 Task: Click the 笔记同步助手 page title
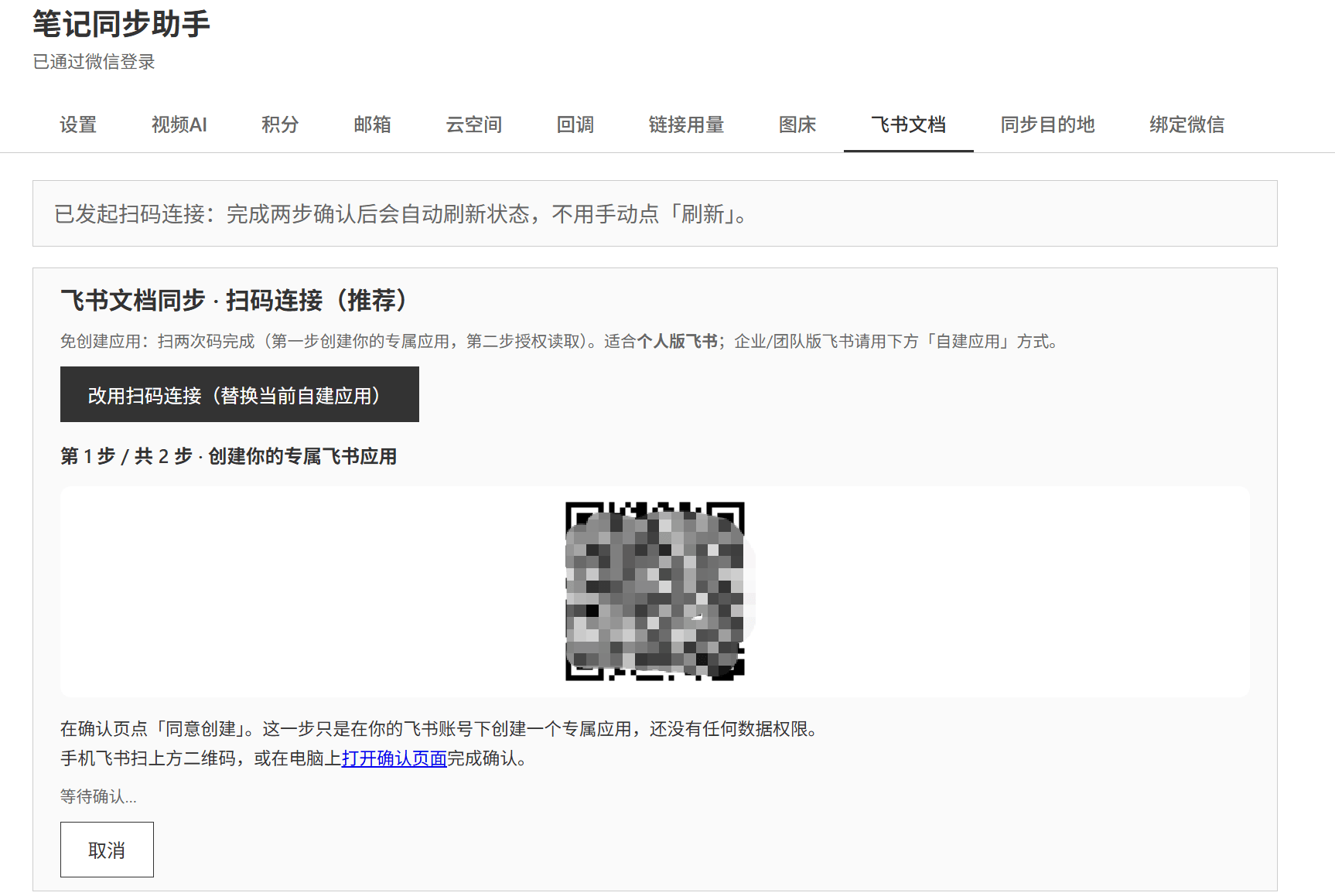(x=121, y=24)
